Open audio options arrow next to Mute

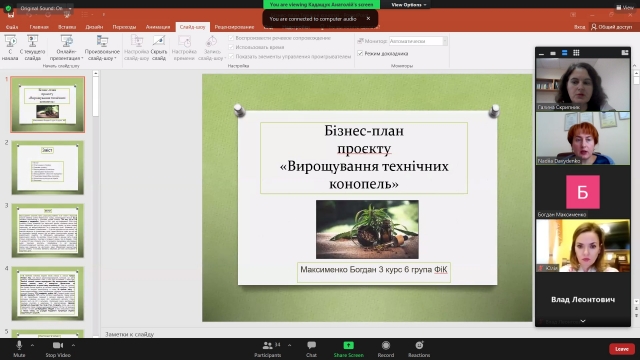point(32,345)
